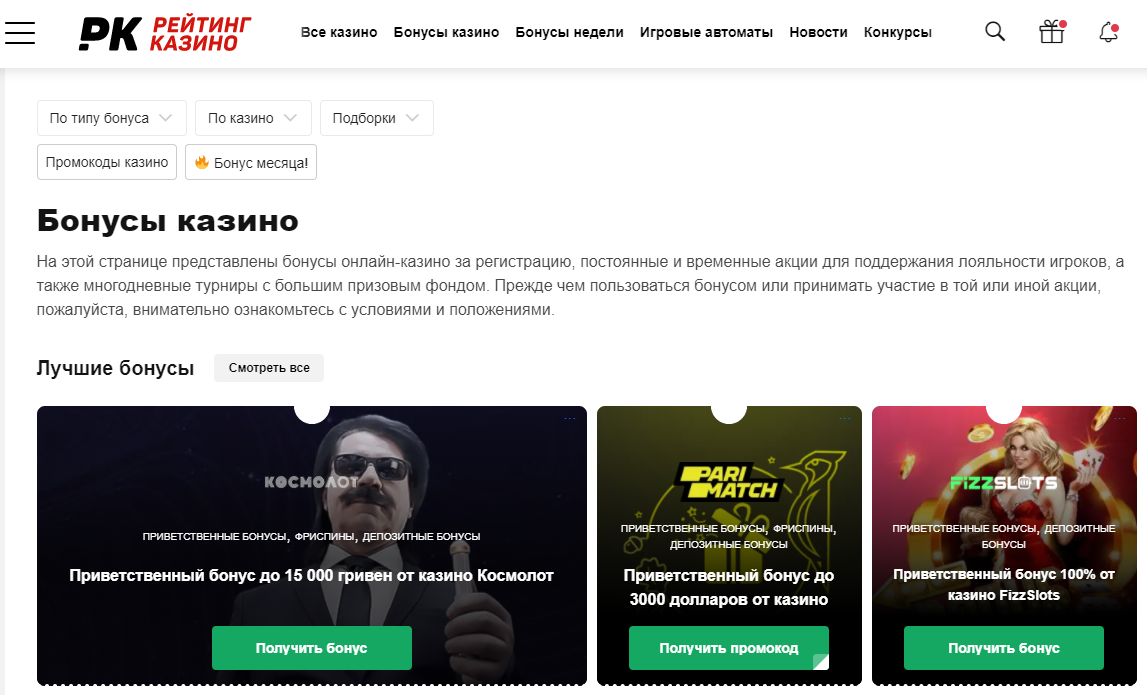Expand the По казино dropdown
The height and width of the screenshot is (695, 1147).
253,118
